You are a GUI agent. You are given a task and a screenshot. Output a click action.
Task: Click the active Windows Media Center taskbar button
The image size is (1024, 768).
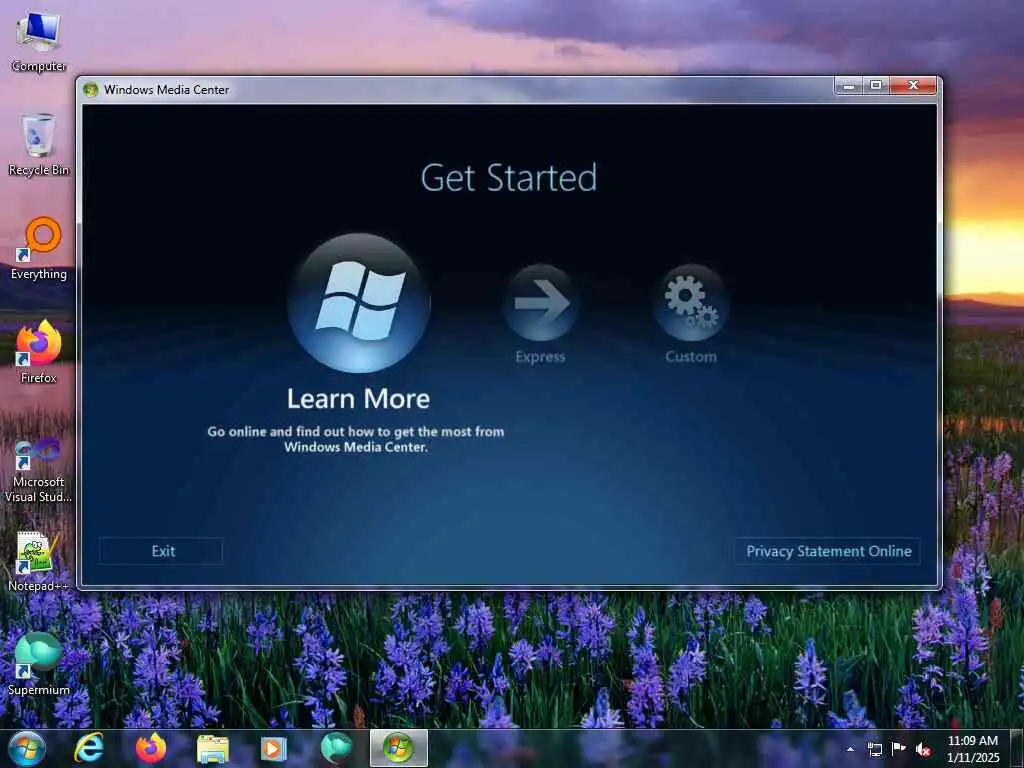coord(398,748)
